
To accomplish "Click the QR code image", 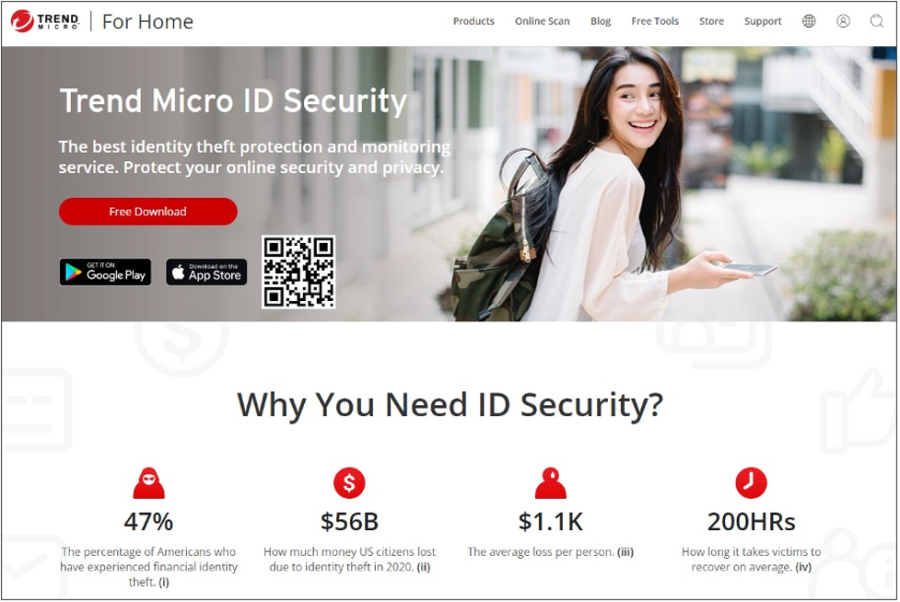I will [298, 271].
